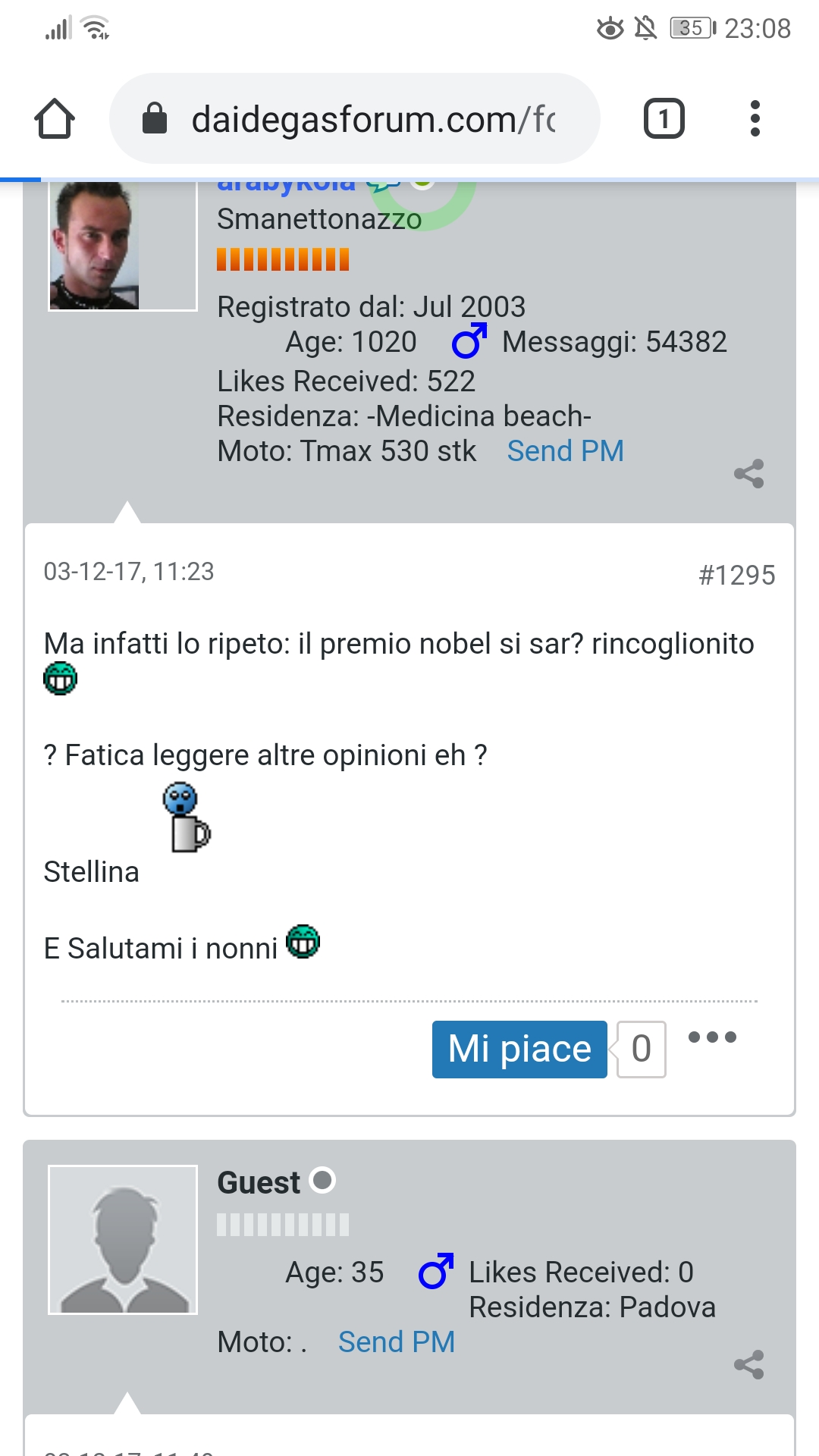Viewport: 819px width, 1456px height.
Task: Click the Guest username heading
Action: click(x=259, y=1183)
